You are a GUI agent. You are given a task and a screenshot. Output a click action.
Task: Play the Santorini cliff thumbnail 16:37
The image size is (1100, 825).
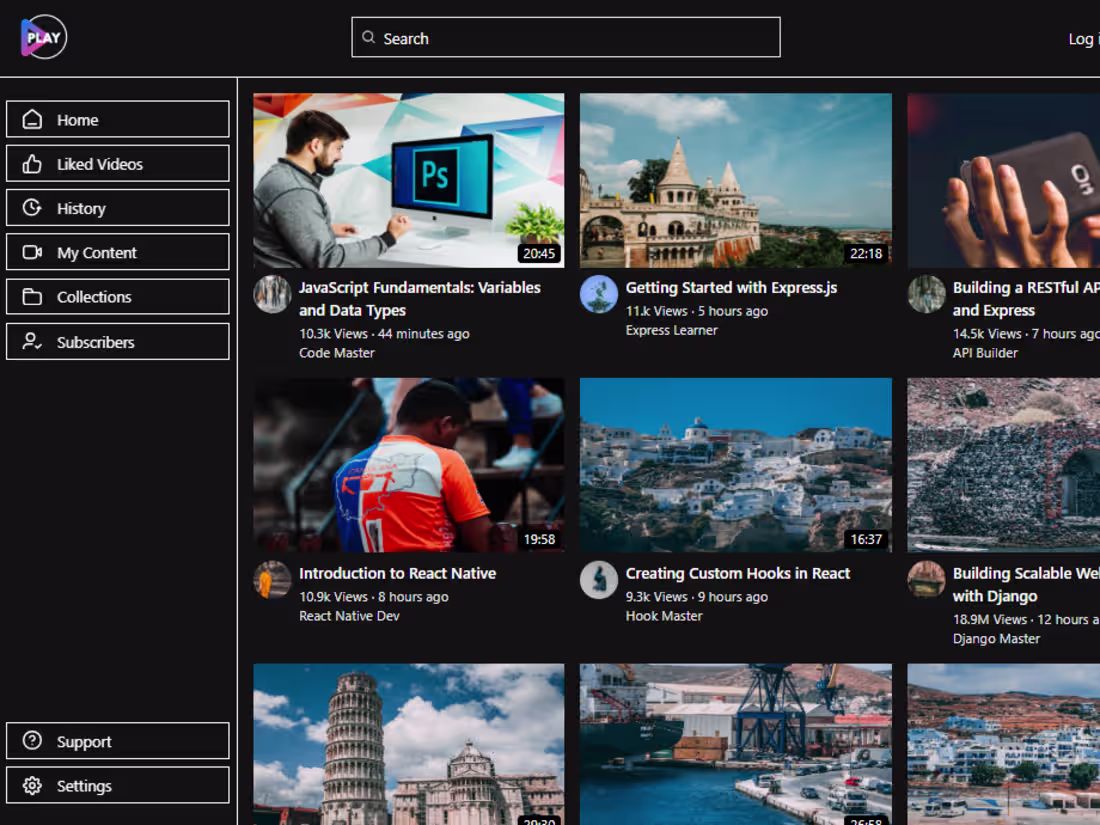tap(735, 465)
